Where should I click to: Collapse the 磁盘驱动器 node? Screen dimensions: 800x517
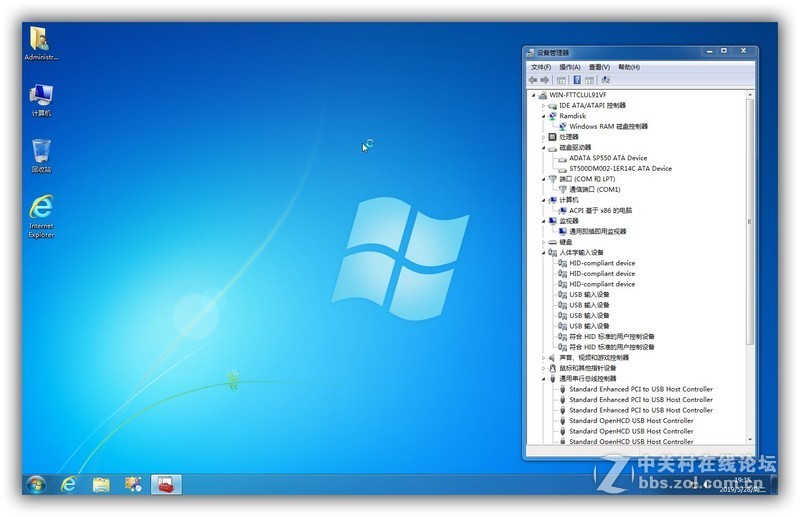click(543, 148)
